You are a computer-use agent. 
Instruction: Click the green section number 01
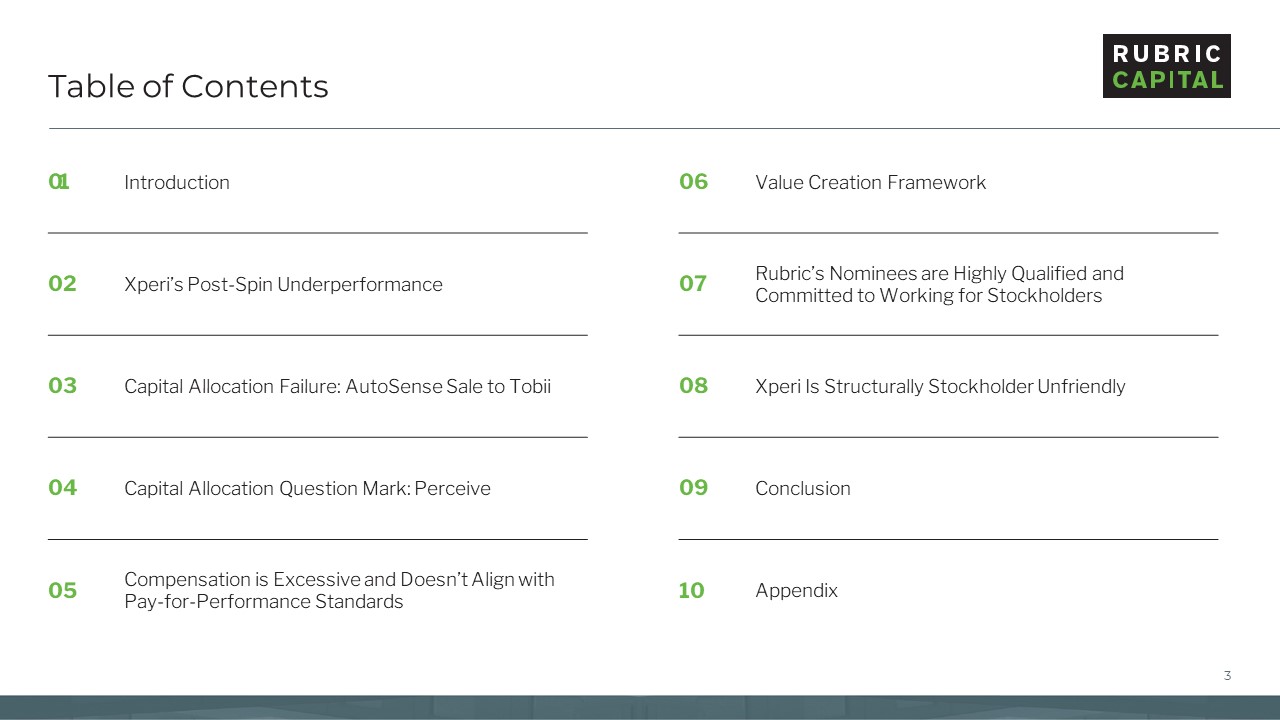click(59, 182)
